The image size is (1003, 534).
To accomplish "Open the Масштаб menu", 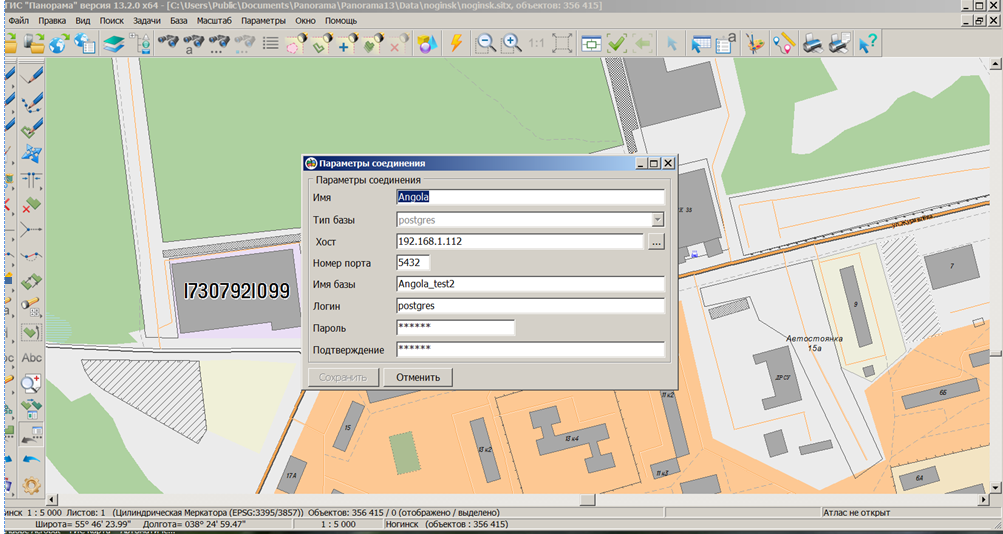I will point(213,20).
